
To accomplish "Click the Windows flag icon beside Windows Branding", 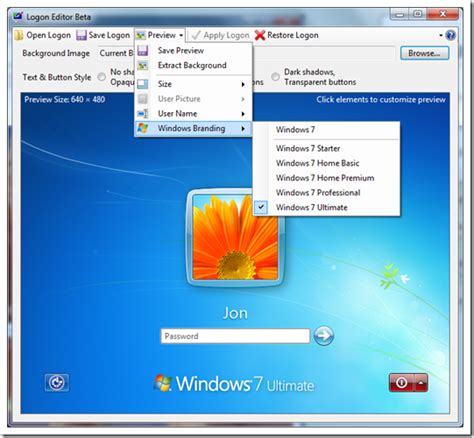I will [143, 128].
